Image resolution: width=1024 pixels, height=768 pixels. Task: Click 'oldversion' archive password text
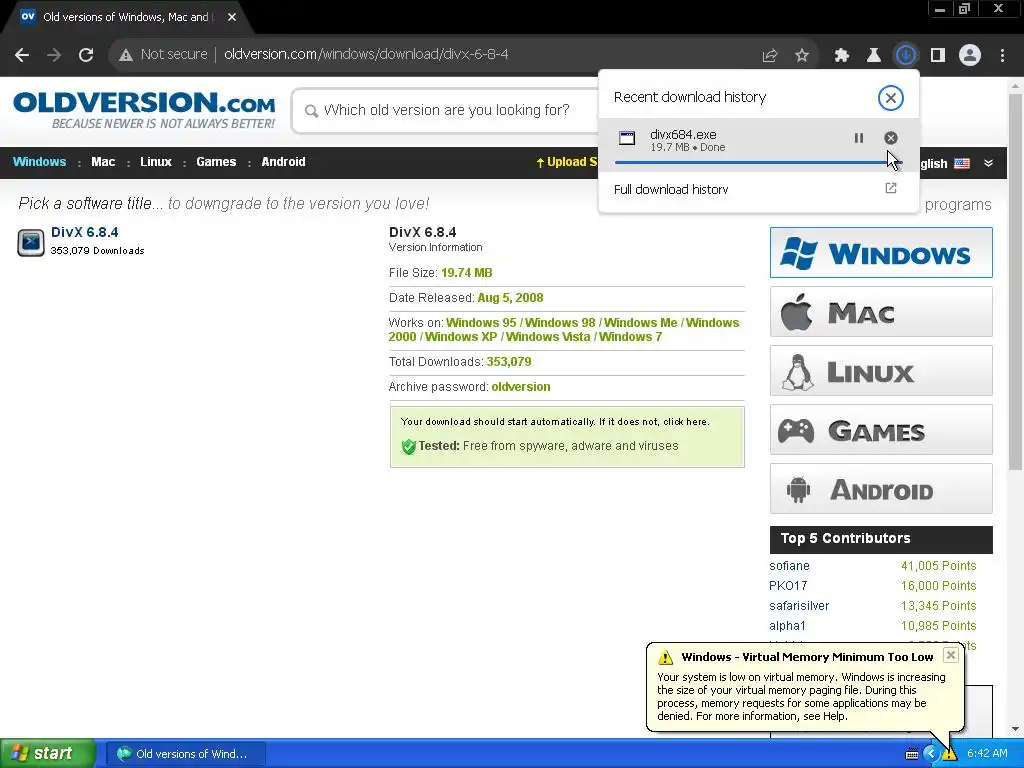[520, 387]
